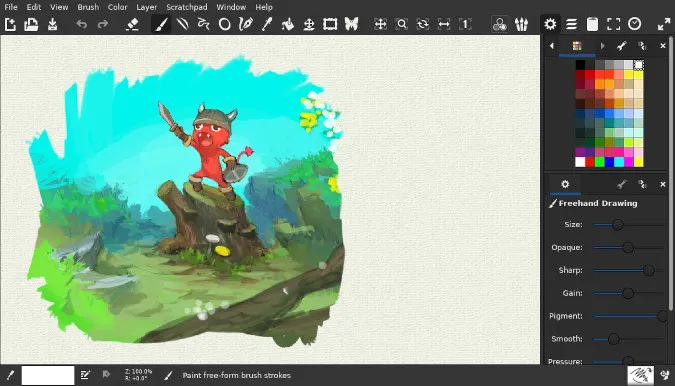Close the palette panel
The image size is (675, 386).
(x=663, y=46)
